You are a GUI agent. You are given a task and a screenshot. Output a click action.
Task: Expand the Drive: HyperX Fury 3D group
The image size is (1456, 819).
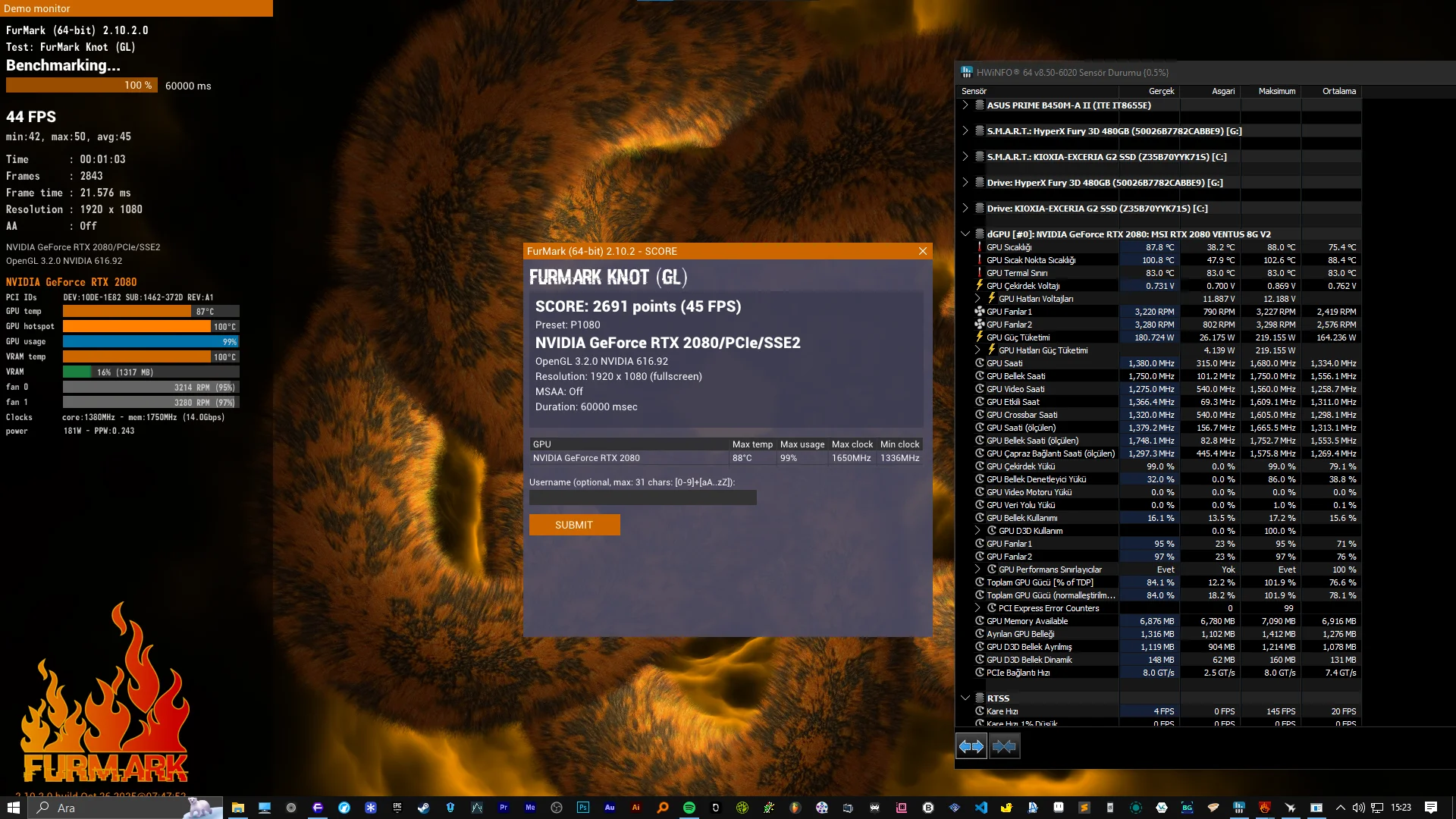point(965,183)
